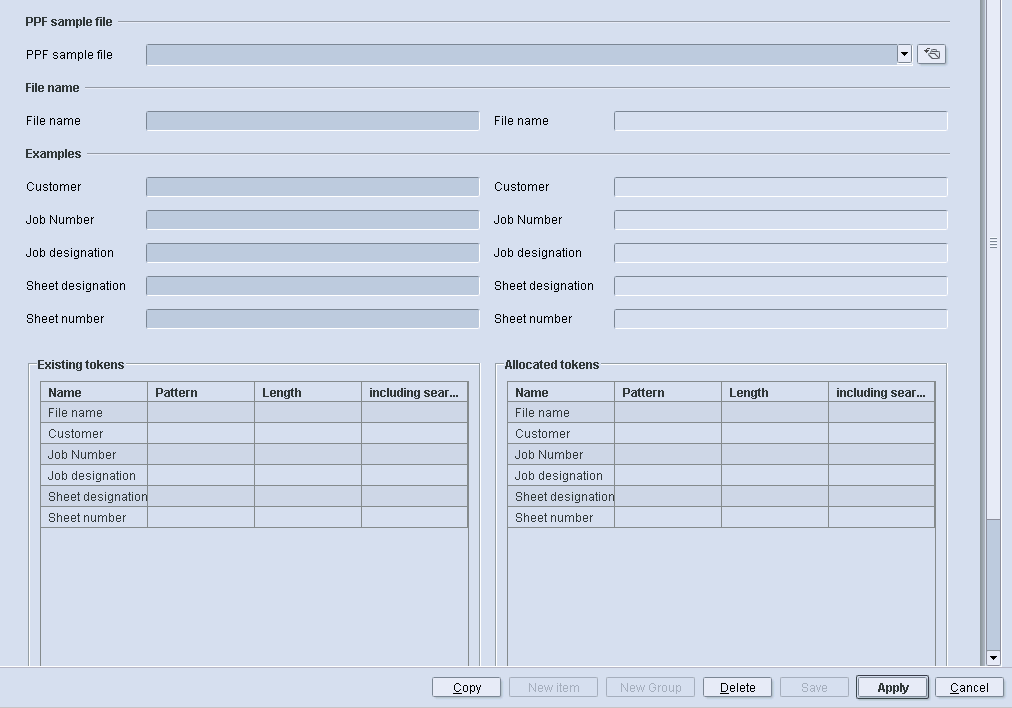This screenshot has height=708, width=1012.
Task: Click the Save button
Action: point(814,687)
